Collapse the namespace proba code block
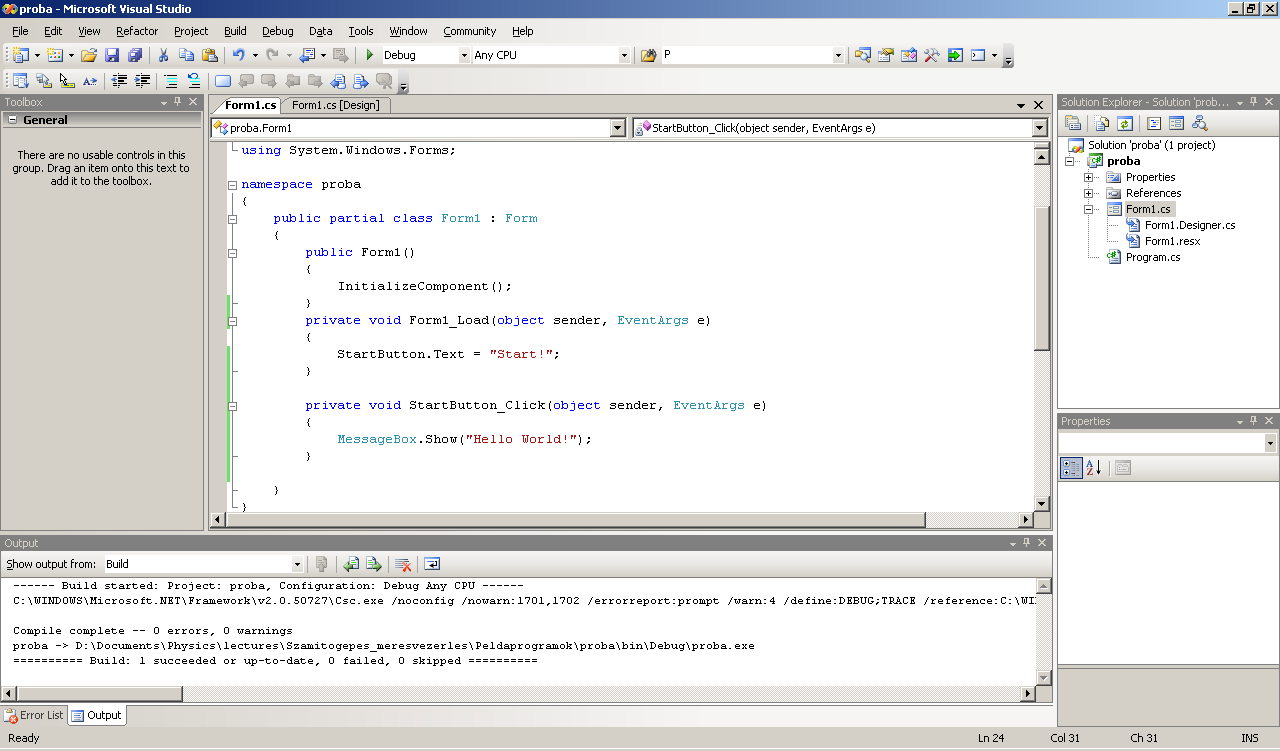Viewport: 1280px width, 751px height. pos(232,185)
